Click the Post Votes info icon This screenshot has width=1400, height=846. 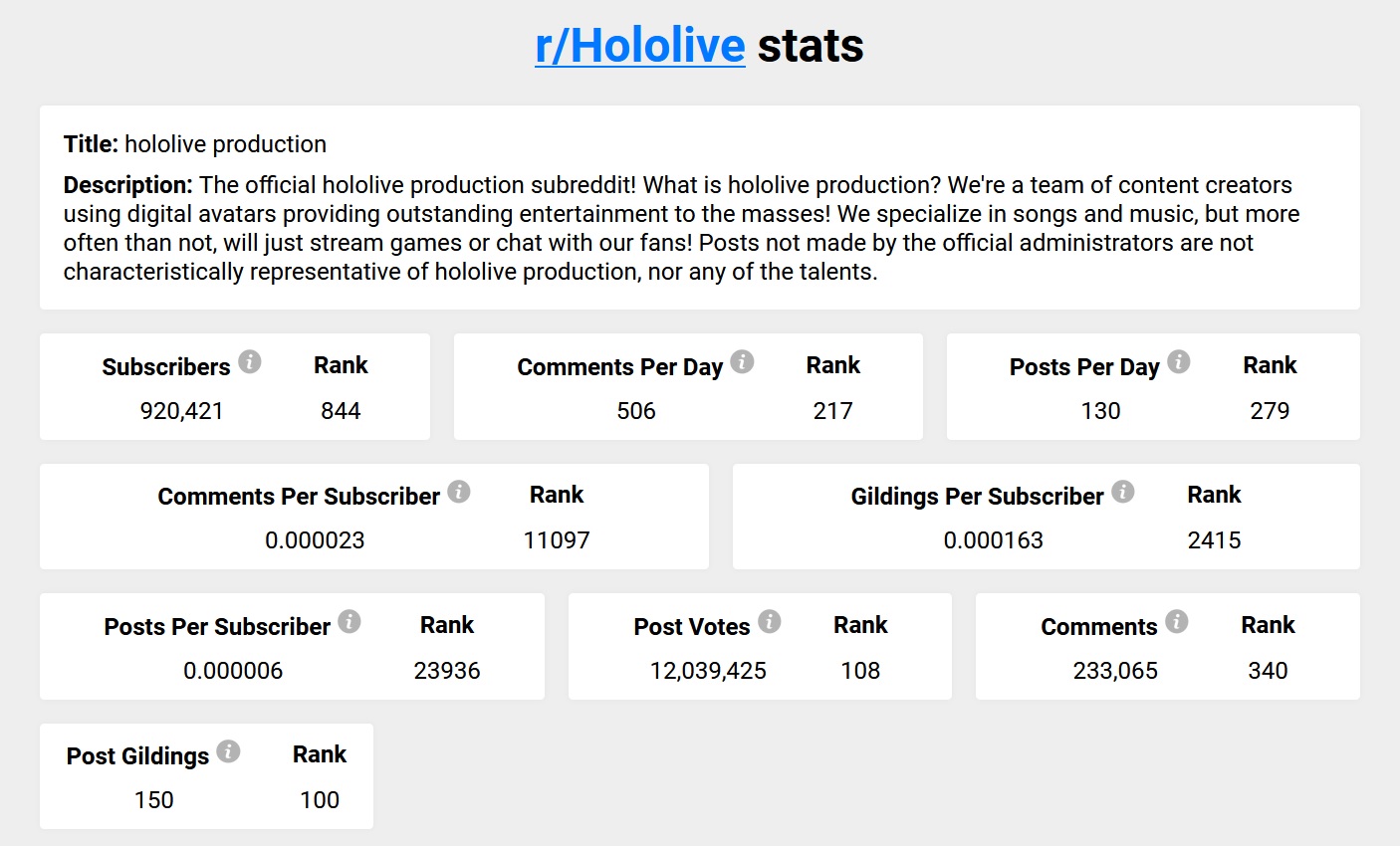click(x=770, y=621)
